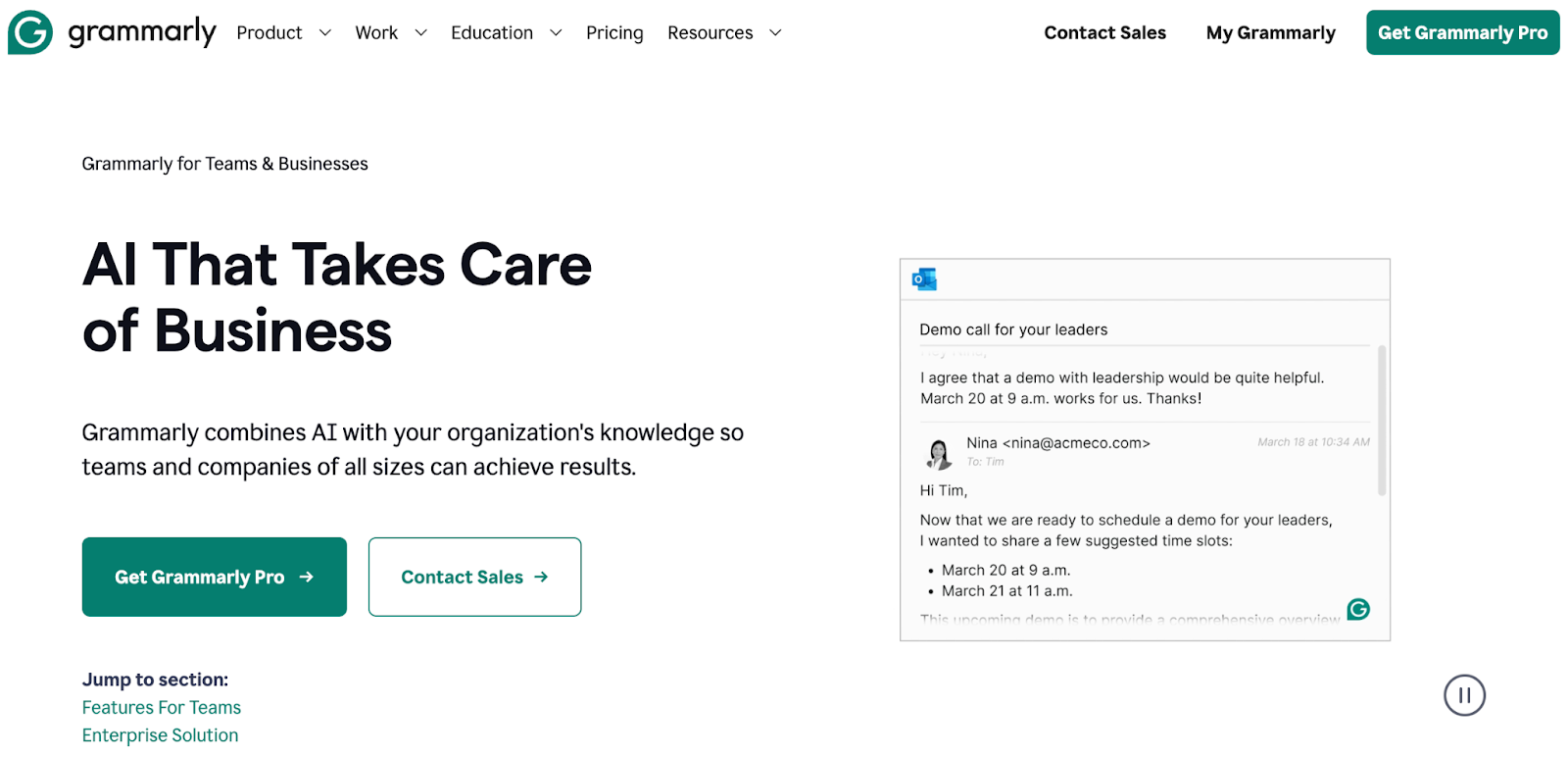The height and width of the screenshot is (757, 1568).
Task: Jump to Enterprise Solution section
Action: coord(161,734)
